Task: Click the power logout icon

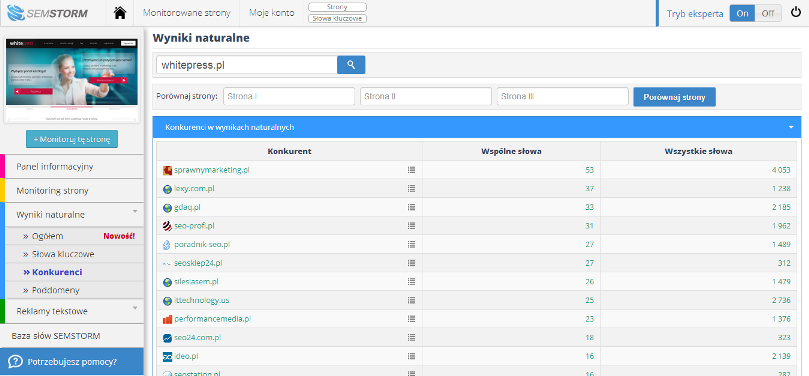Action: (x=796, y=13)
